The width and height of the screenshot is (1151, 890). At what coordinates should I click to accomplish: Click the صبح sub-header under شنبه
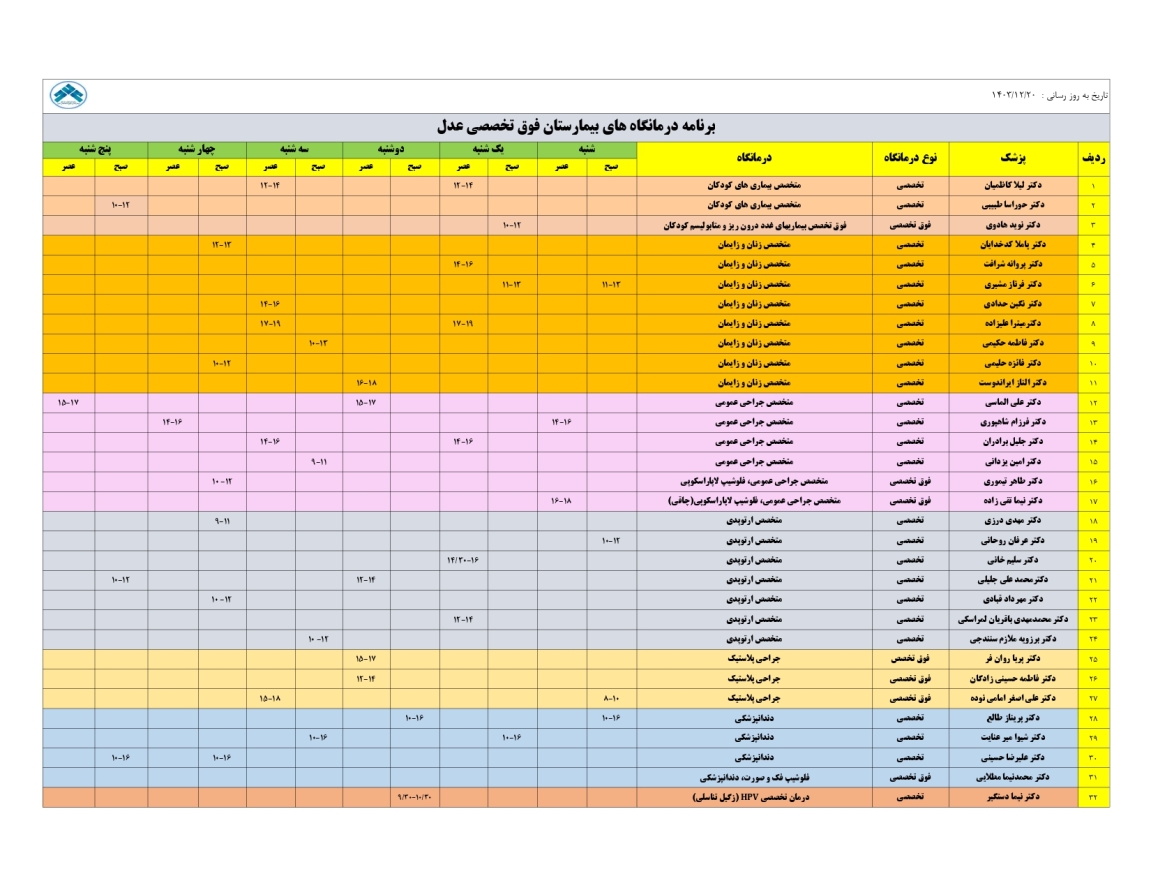611,167
